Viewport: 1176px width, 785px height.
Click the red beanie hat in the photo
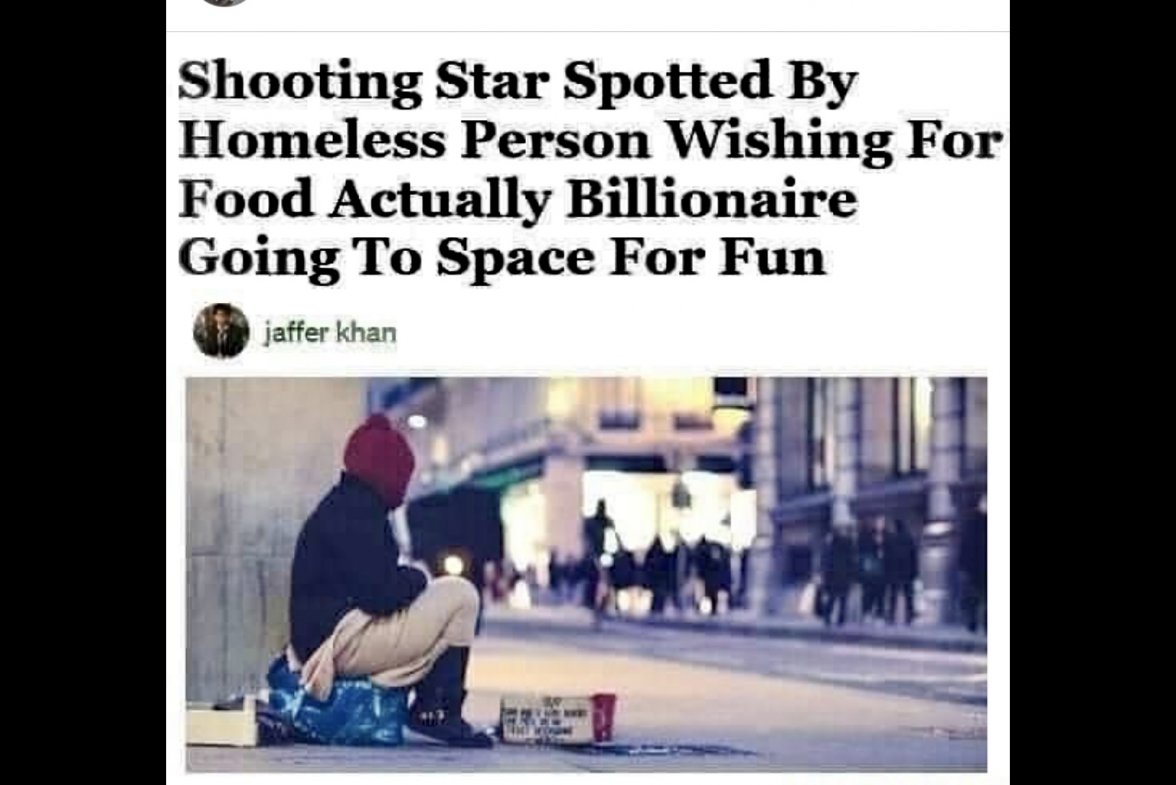click(379, 459)
